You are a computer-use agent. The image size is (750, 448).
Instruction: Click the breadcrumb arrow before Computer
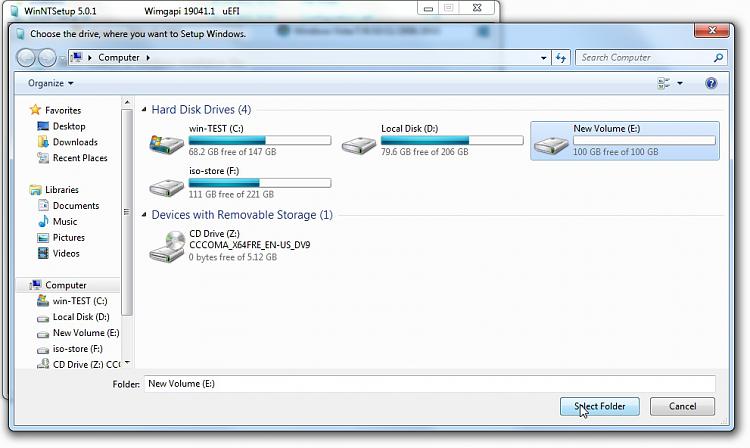[89, 57]
